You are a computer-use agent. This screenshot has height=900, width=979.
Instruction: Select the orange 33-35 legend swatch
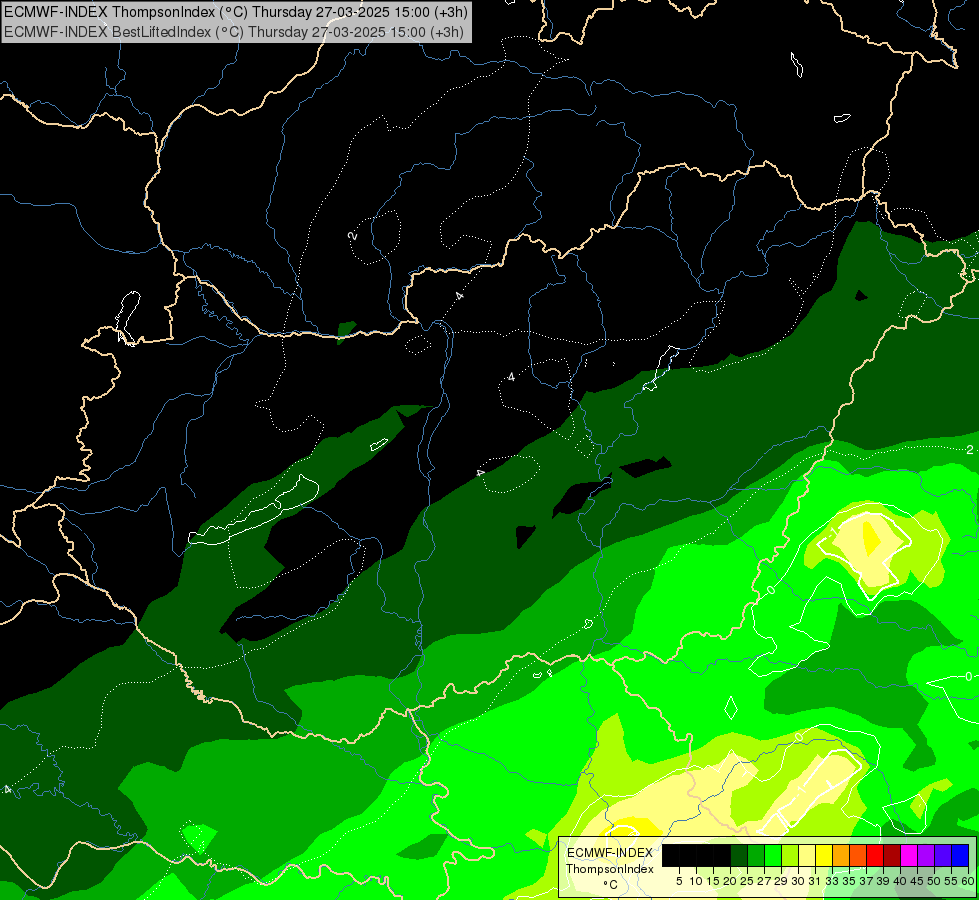(x=841, y=855)
